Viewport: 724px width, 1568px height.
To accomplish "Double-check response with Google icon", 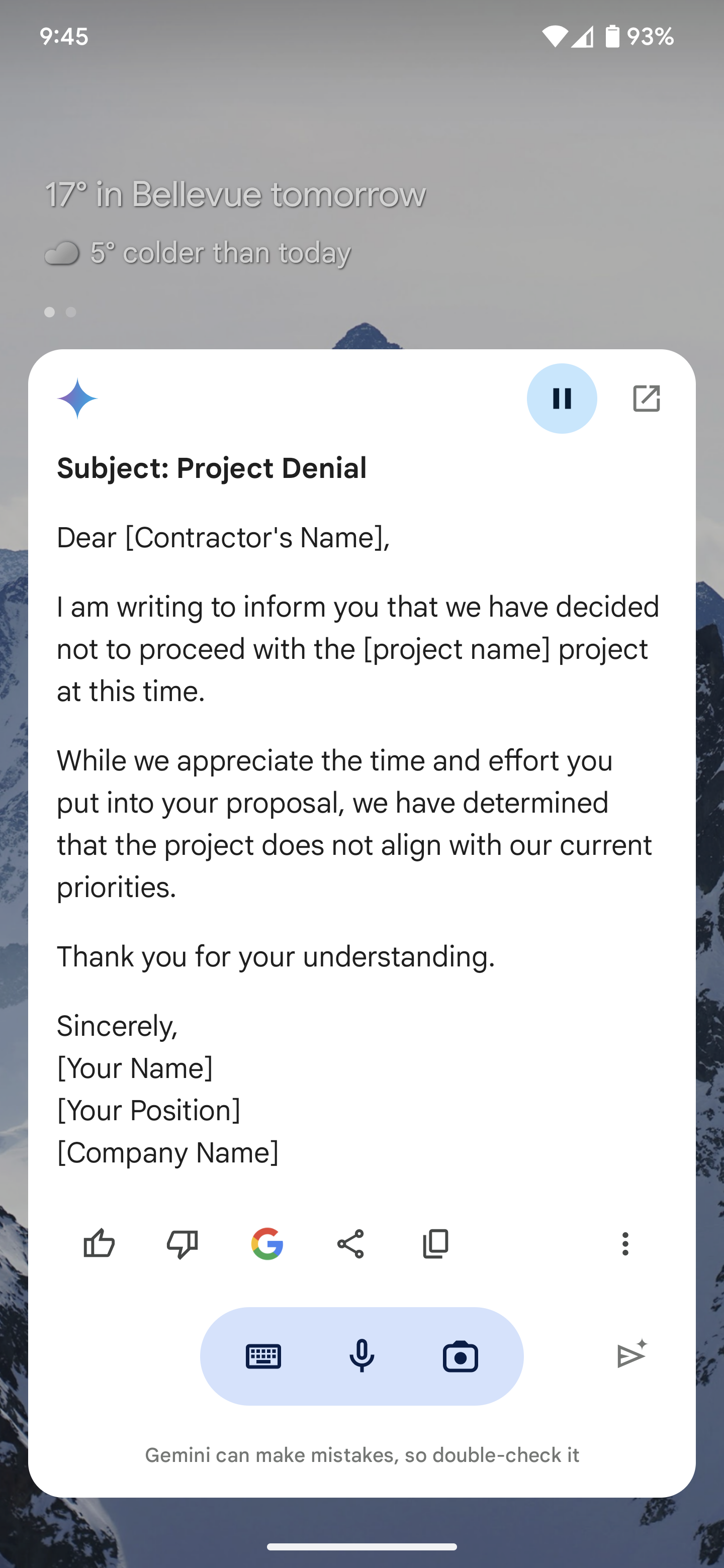I will click(x=266, y=1243).
